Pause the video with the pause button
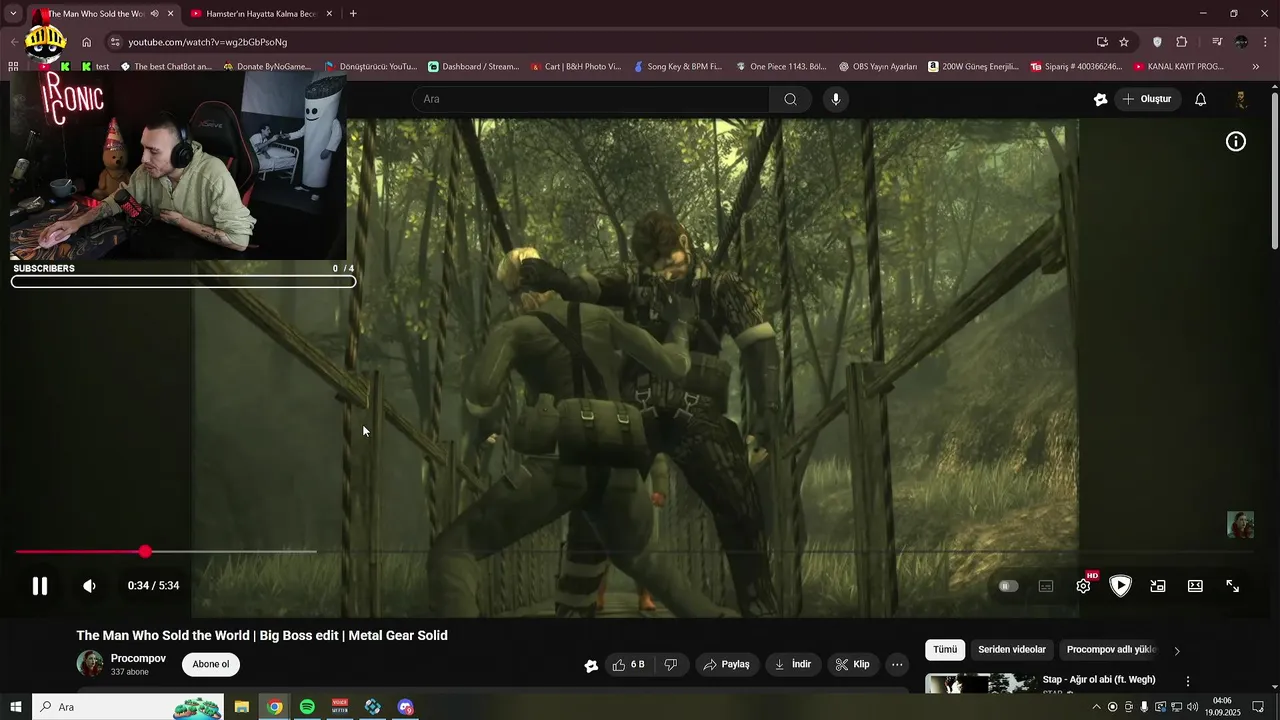Viewport: 1280px width, 720px height. (x=40, y=586)
